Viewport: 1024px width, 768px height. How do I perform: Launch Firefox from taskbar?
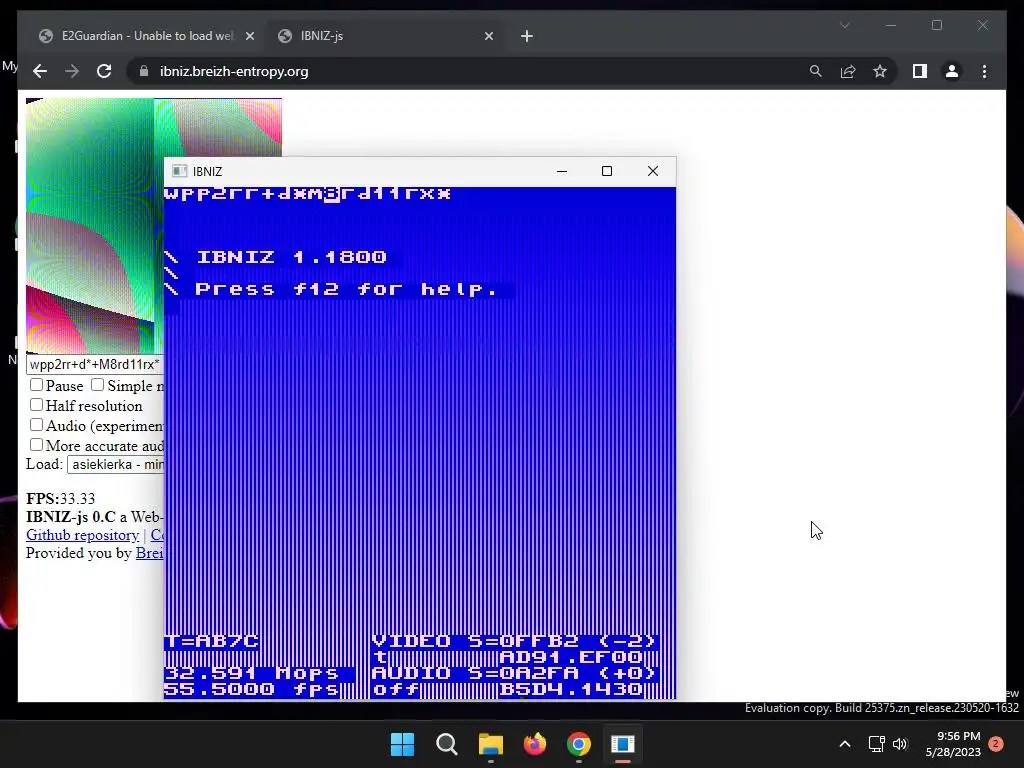pyautogui.click(x=535, y=744)
